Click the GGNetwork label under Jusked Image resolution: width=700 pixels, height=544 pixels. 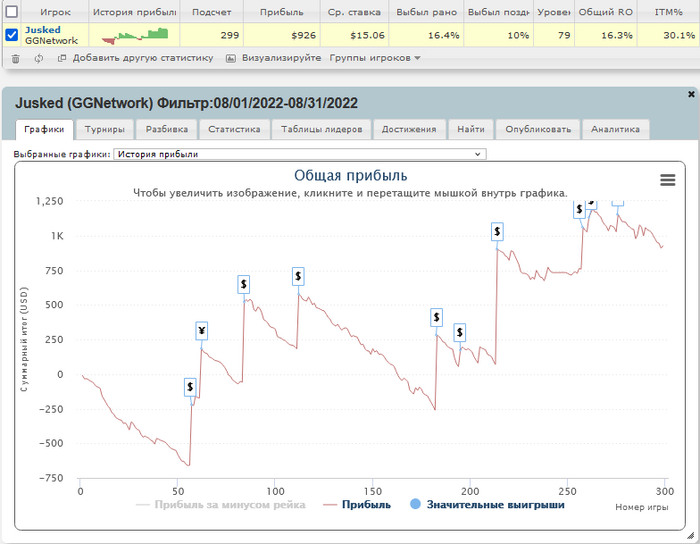(51, 41)
